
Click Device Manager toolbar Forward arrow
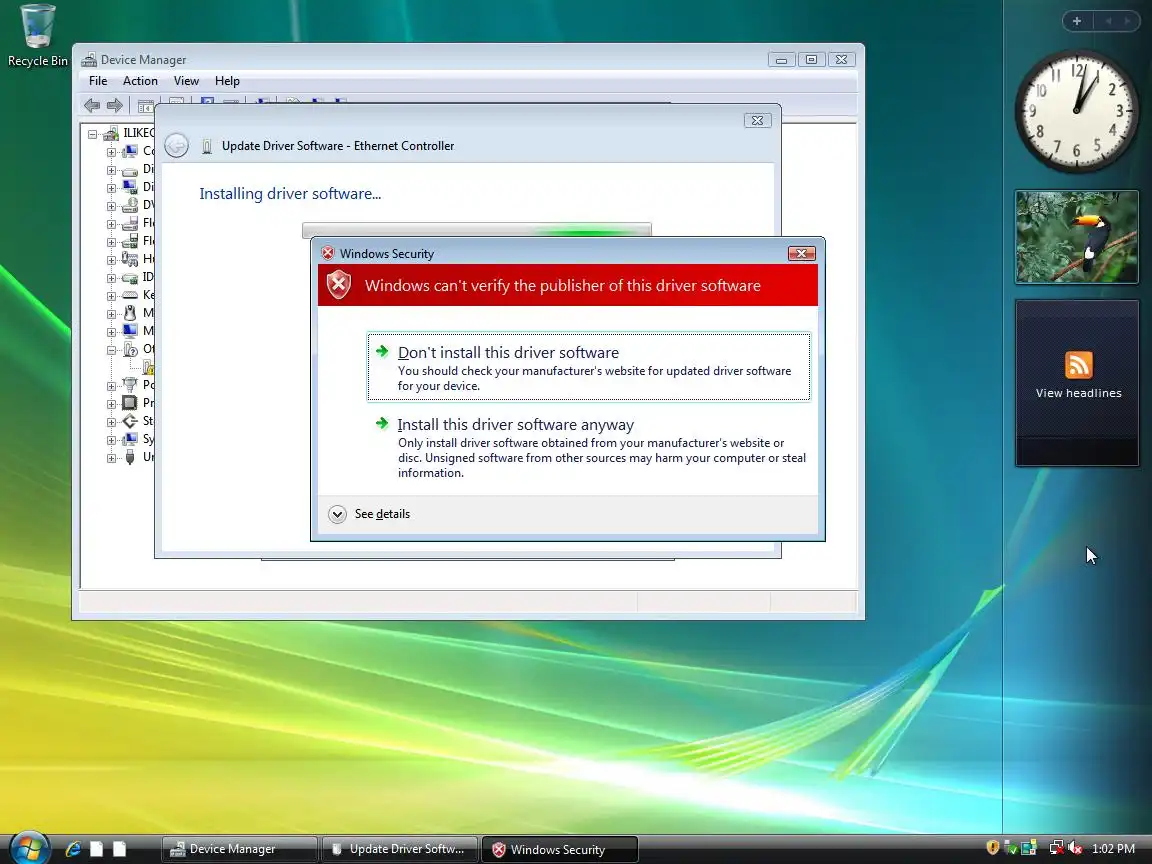coord(115,106)
